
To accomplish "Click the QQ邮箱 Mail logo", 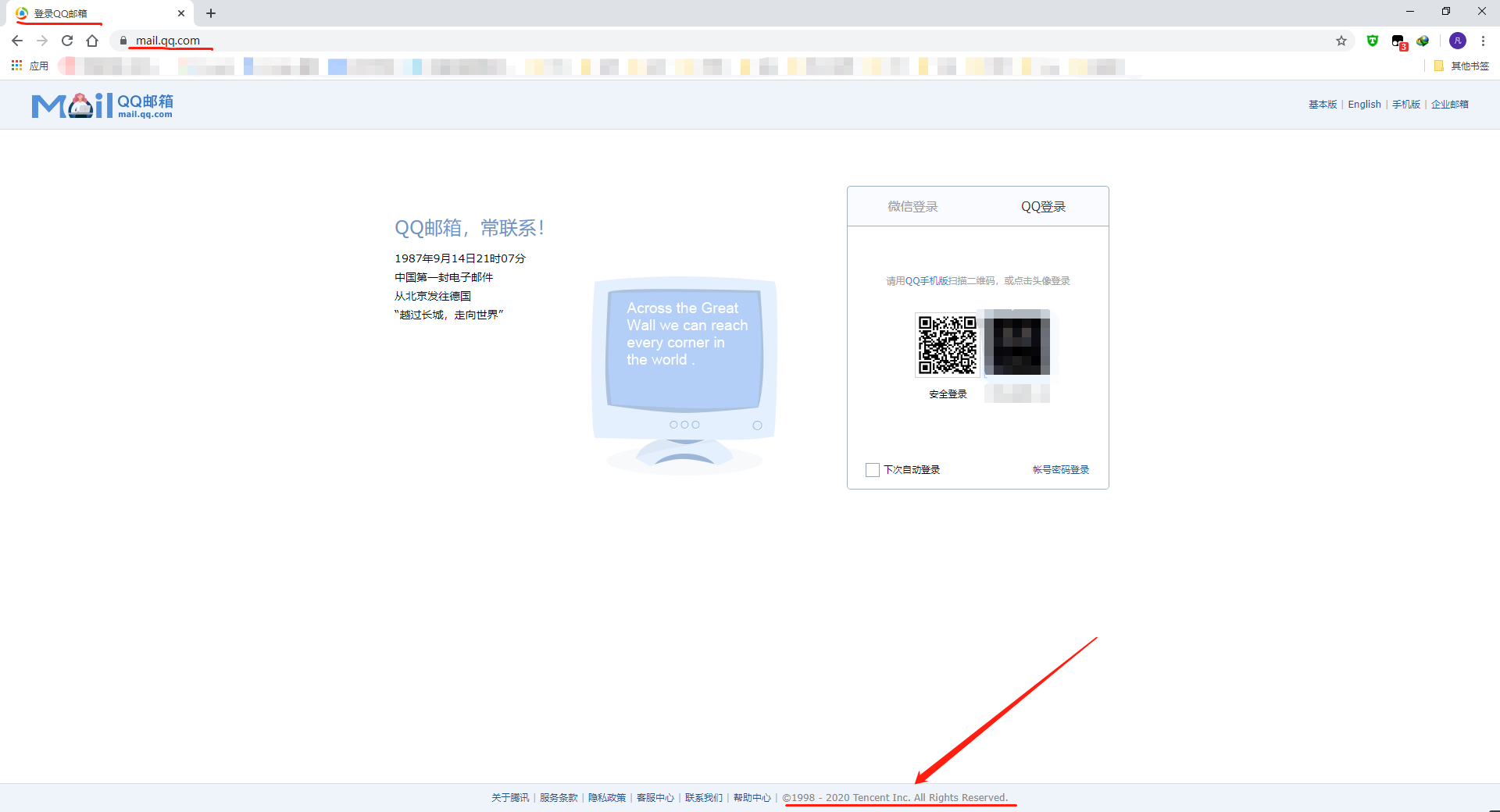I will click(102, 105).
